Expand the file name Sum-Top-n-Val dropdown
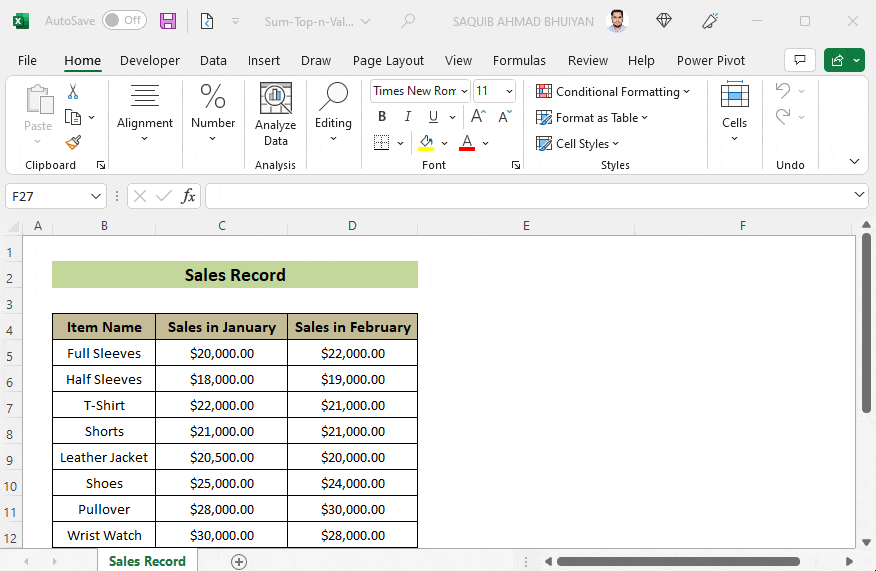This screenshot has width=876, height=571. coord(365,22)
